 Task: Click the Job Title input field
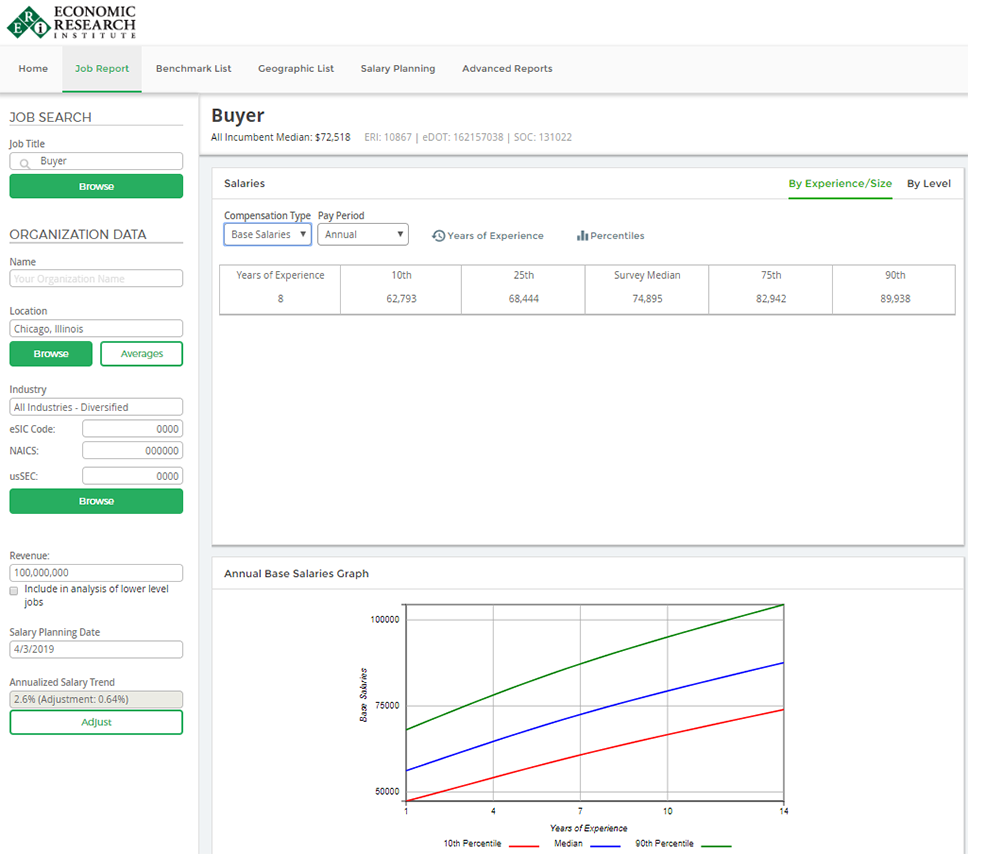click(x=96, y=161)
